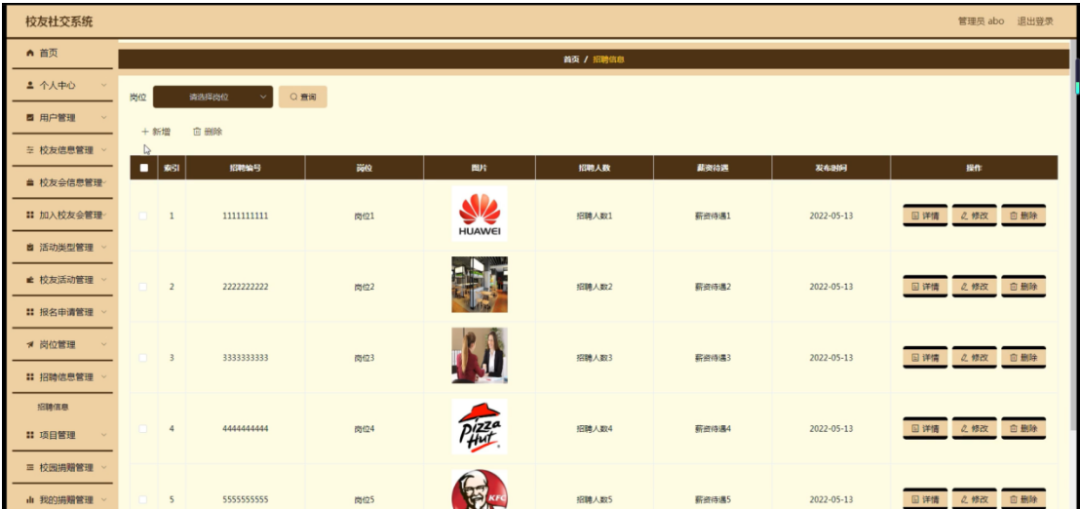Expand the 报名申请管理 chevron
Viewport: 1080px width, 509px height.
point(104,312)
